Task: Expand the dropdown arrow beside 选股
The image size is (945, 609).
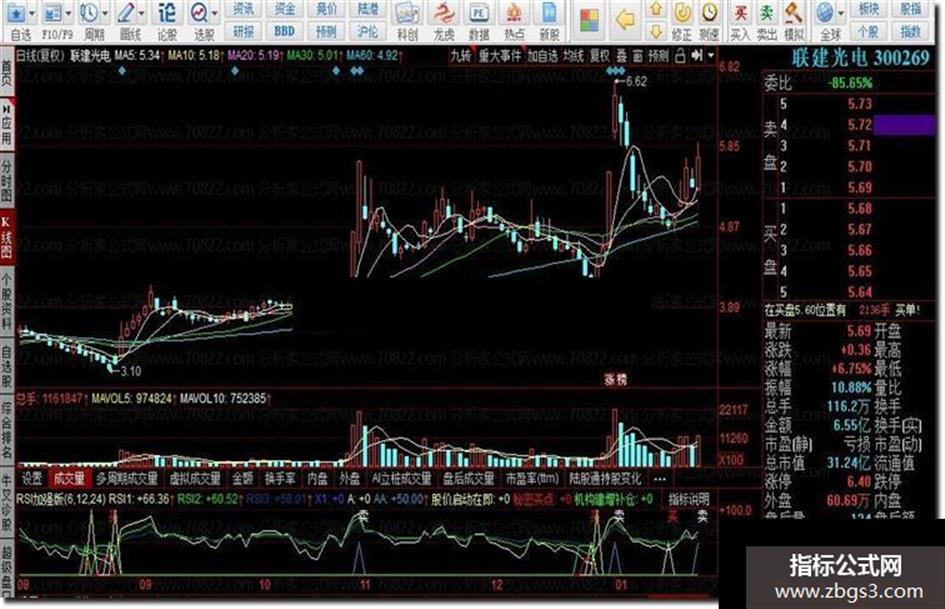Action: [x=215, y=13]
